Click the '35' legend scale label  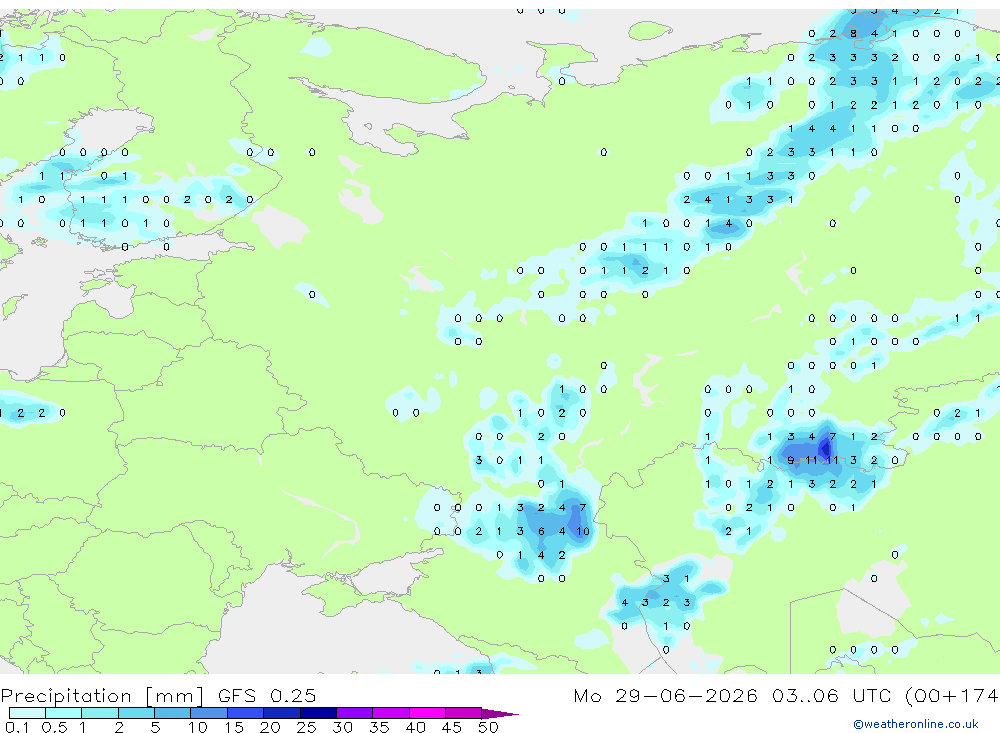tap(379, 727)
